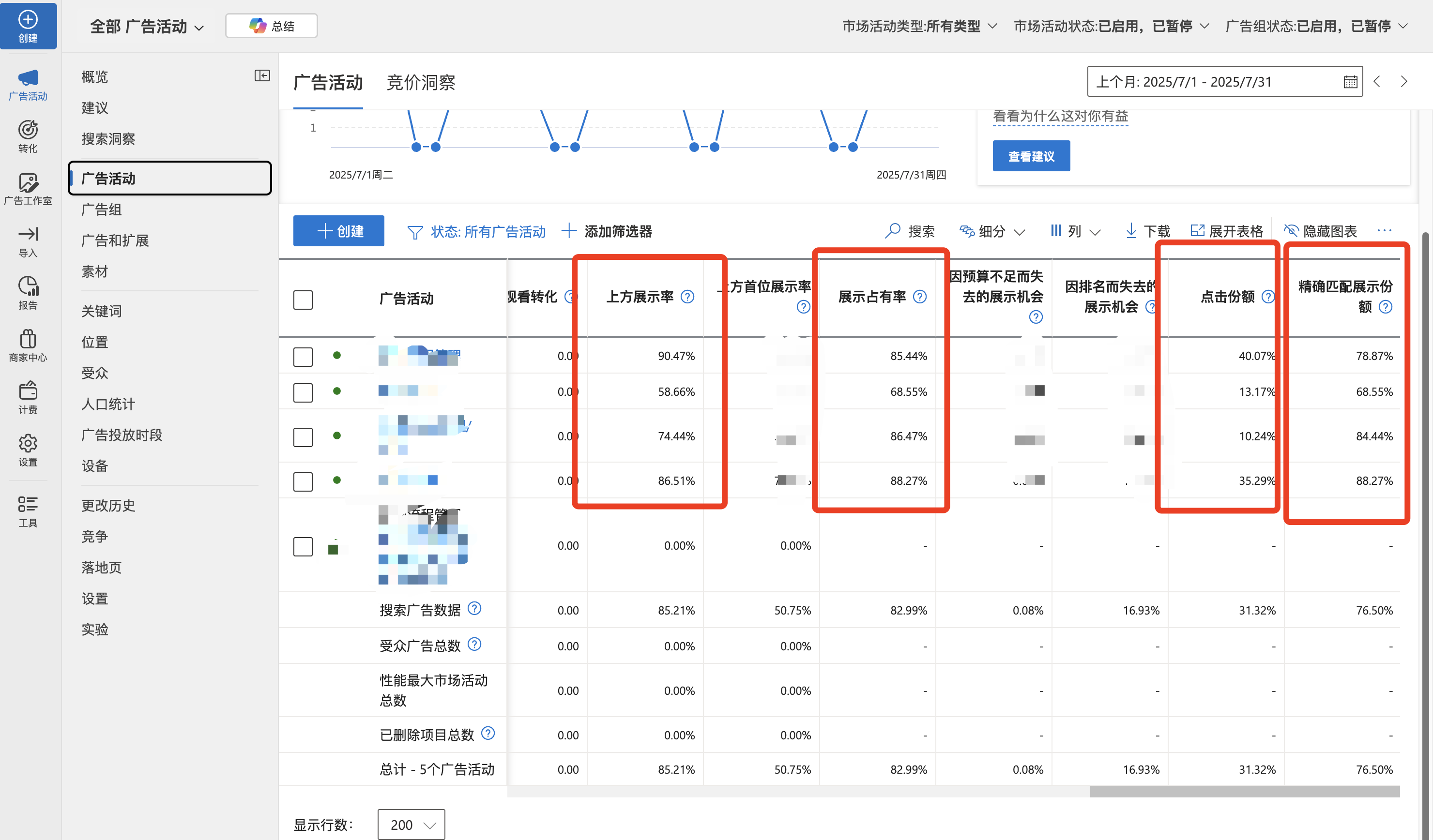Open the date range selector field
The height and width of the screenshot is (840, 1433).
[x=1224, y=81]
